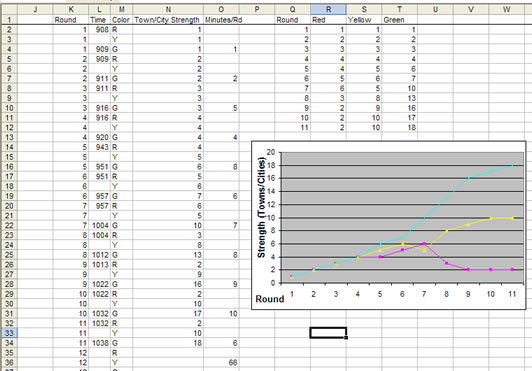The width and height of the screenshot is (532, 371).
Task: Select row 1 header
Action: point(9,20)
